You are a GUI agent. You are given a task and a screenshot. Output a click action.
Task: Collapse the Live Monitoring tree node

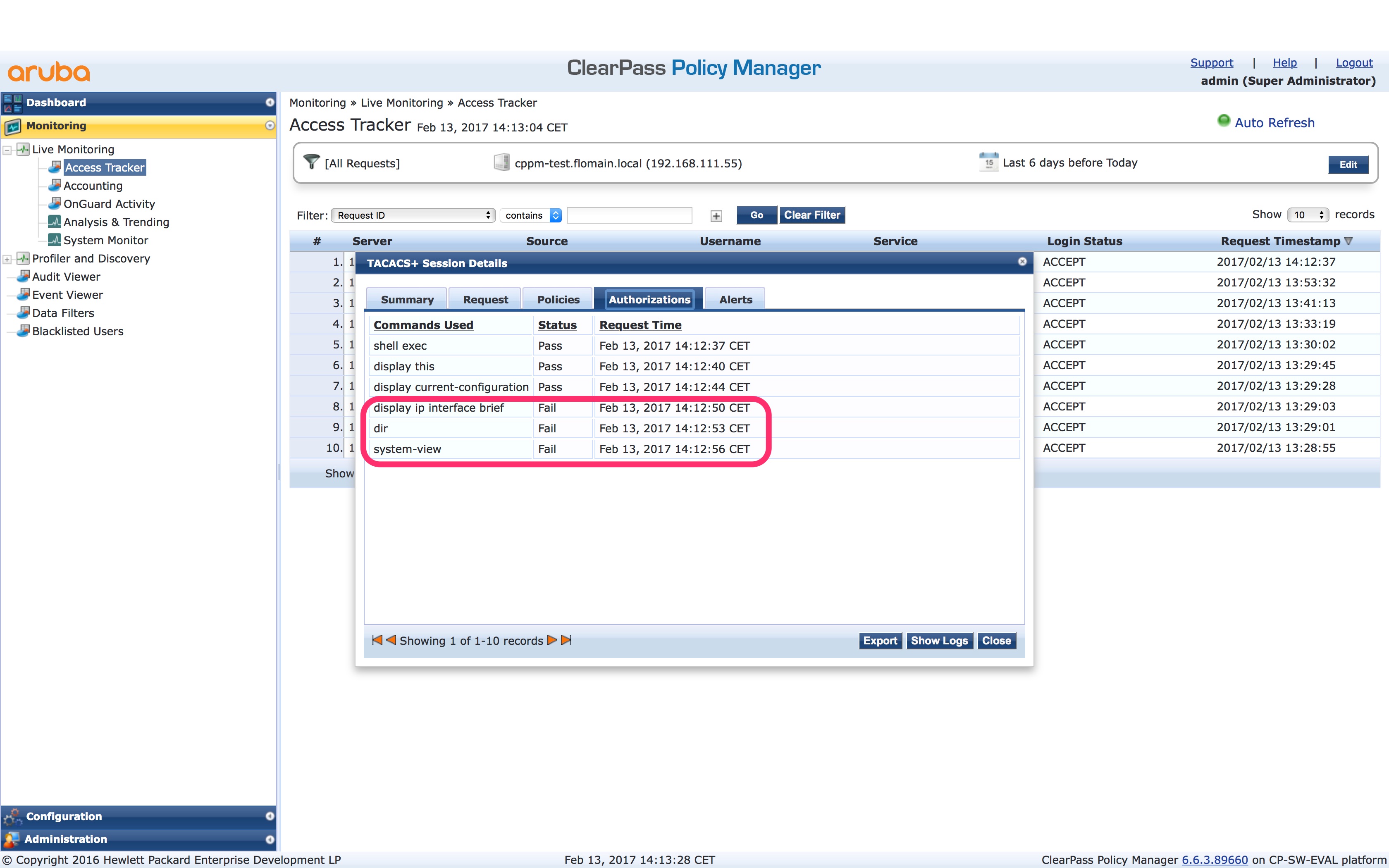(x=7, y=149)
